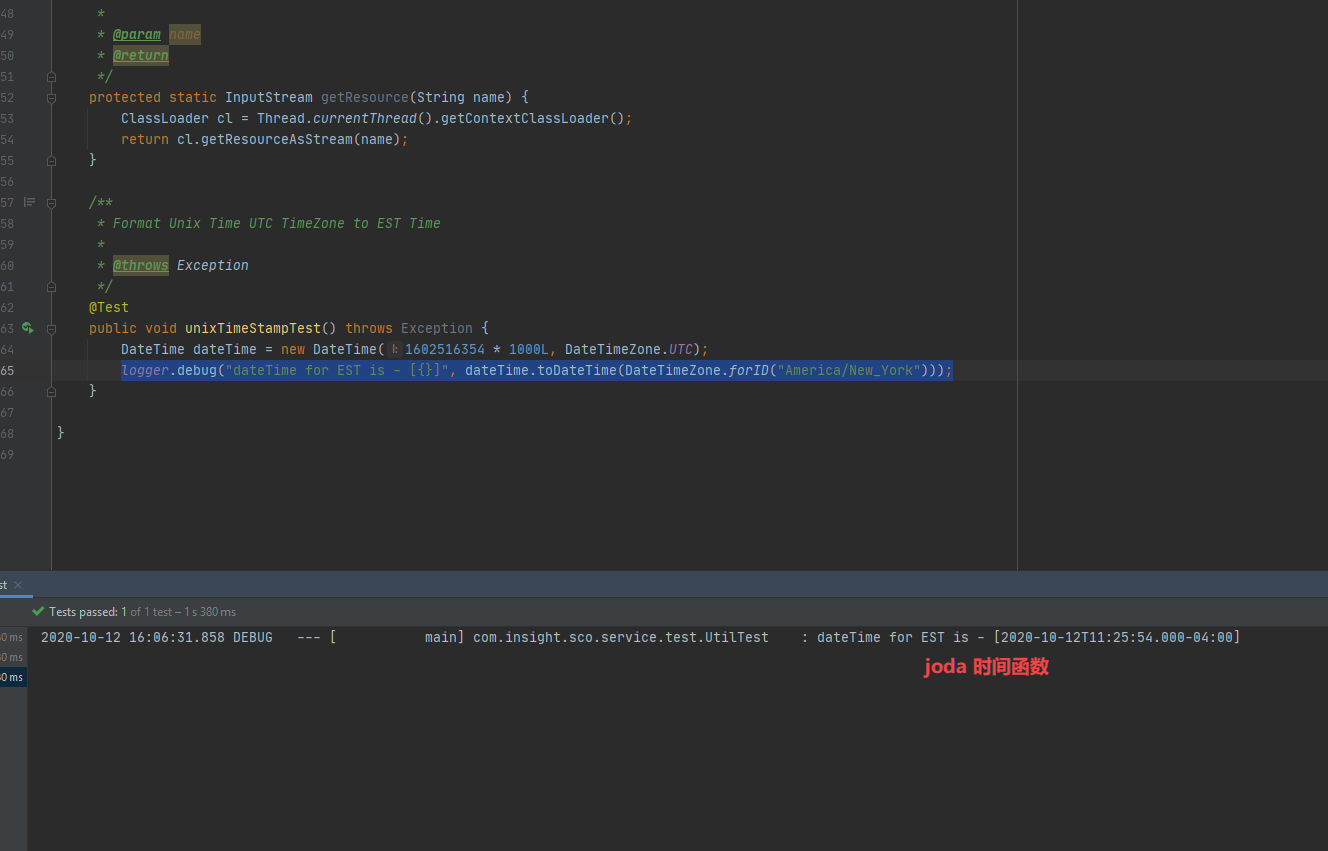Viewport: 1328px width, 851px height.
Task: Click 'DateTimeZone.UTC' on line 64
Action: [x=629, y=349]
